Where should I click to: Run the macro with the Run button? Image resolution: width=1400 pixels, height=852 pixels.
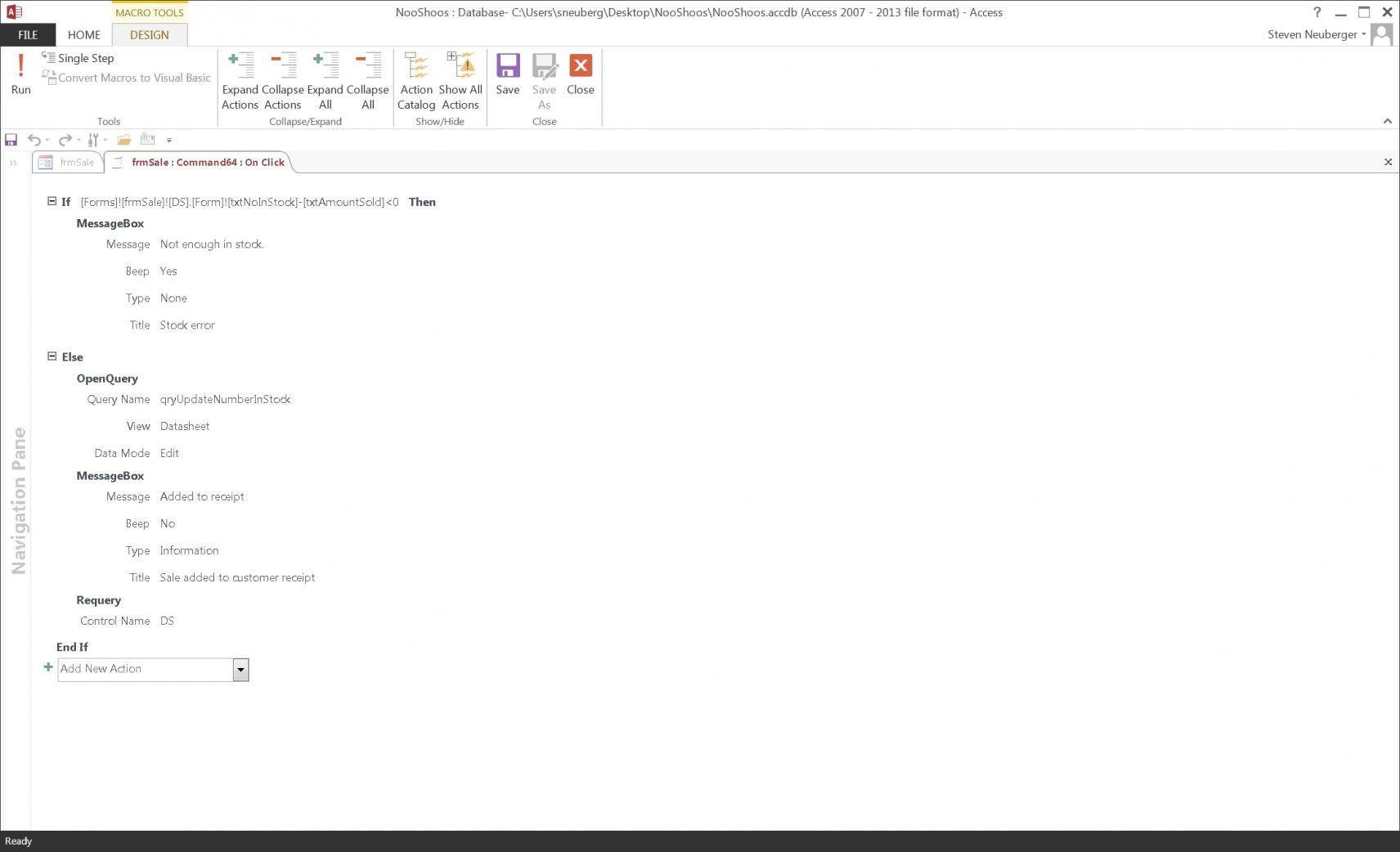[20, 74]
